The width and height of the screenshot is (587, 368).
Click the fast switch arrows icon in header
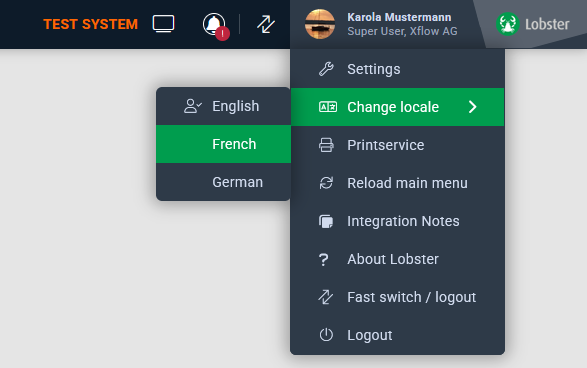click(x=266, y=24)
